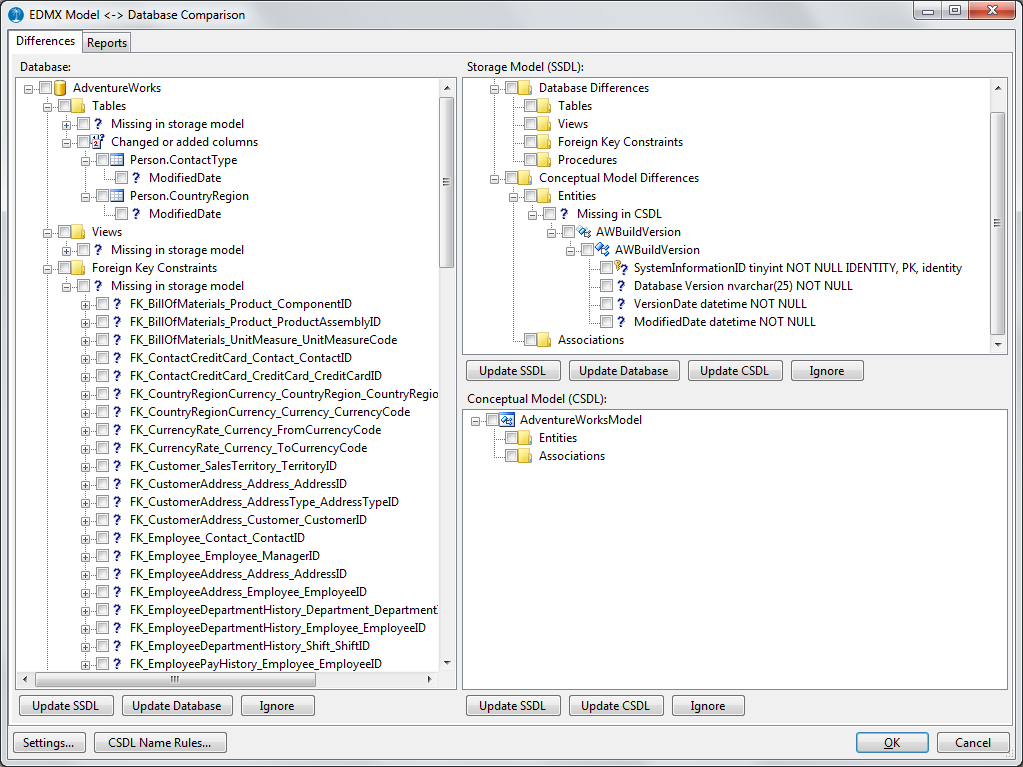
Task: Click the key icon beside SystemInformationID column
Action: point(621,267)
